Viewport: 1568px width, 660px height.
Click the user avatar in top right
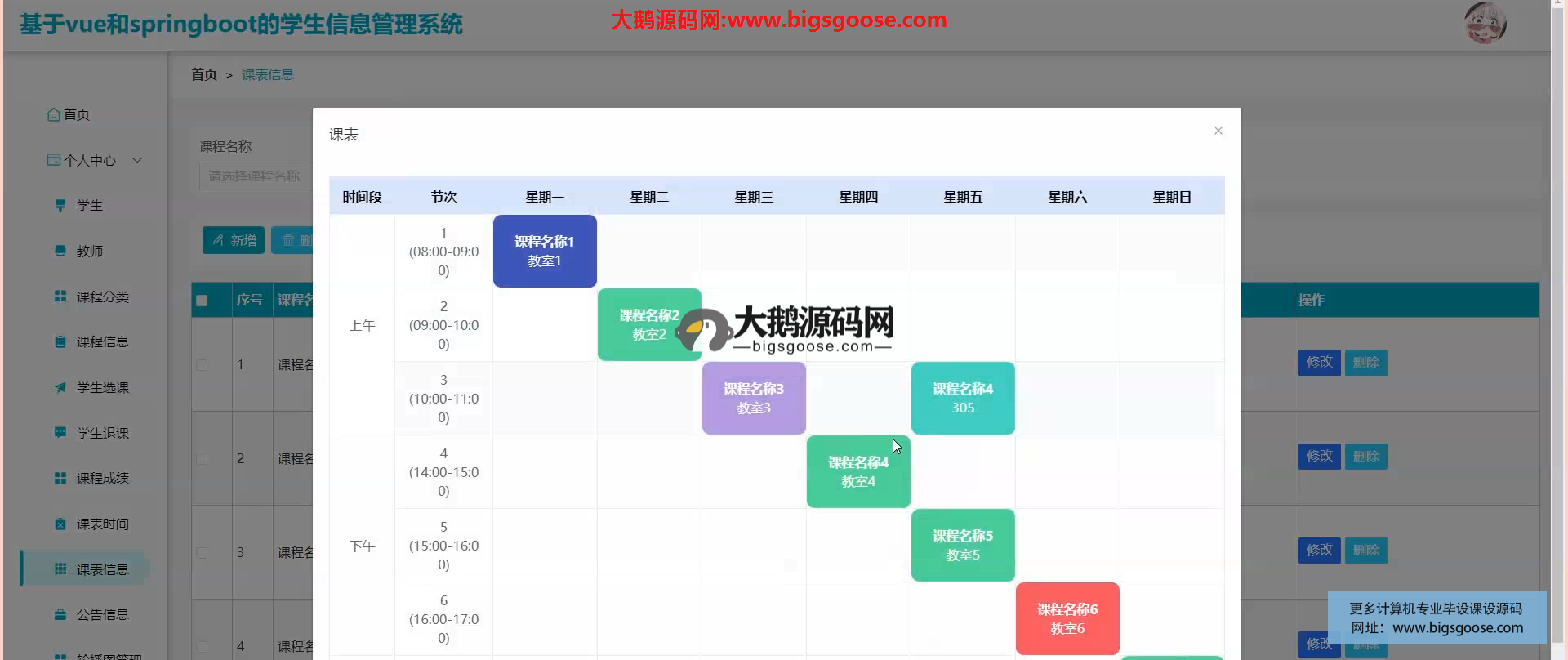coord(1484,23)
